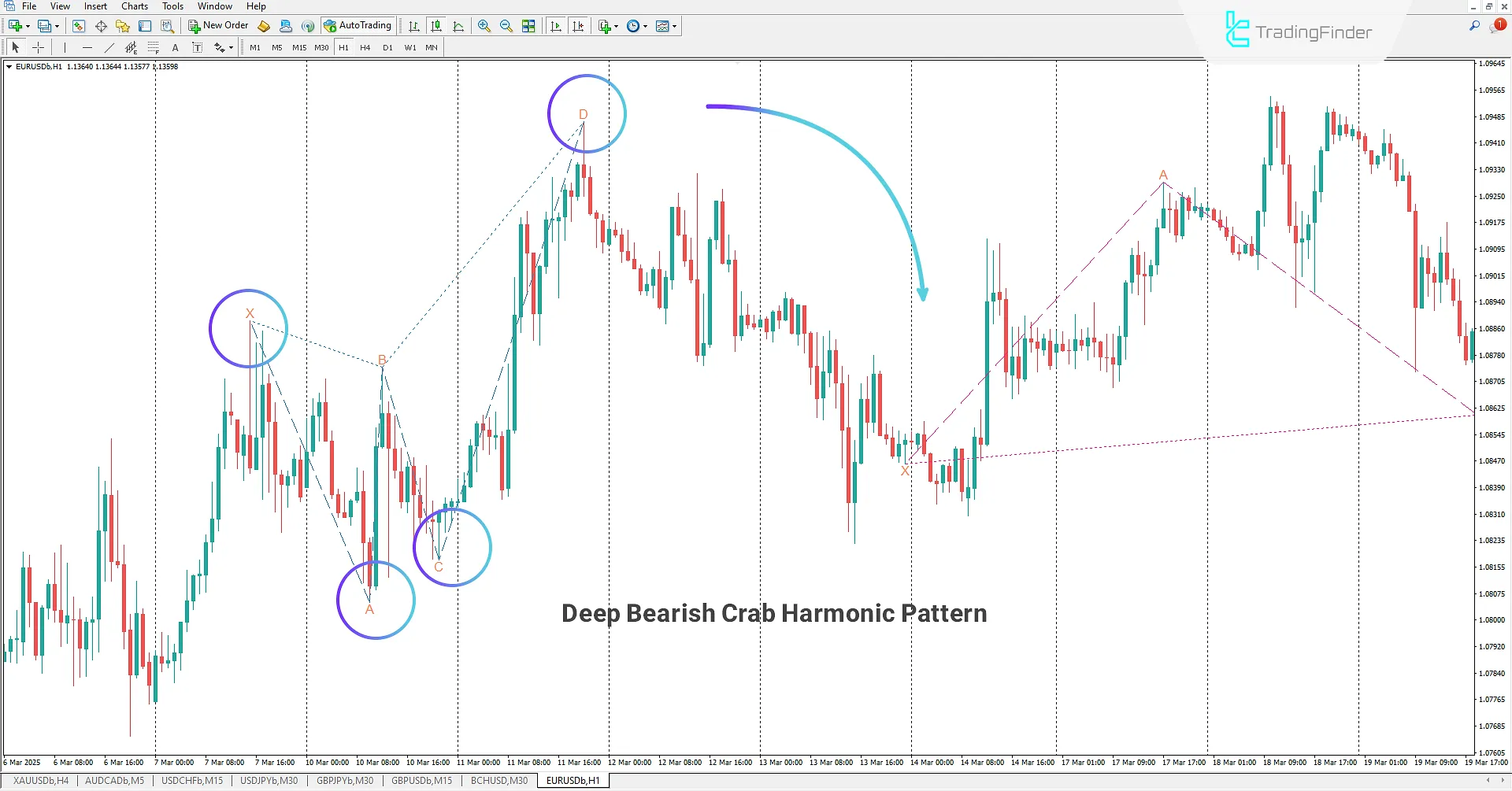Select the Draw Text tool
This screenshot has width=1512, height=791.
[175, 47]
